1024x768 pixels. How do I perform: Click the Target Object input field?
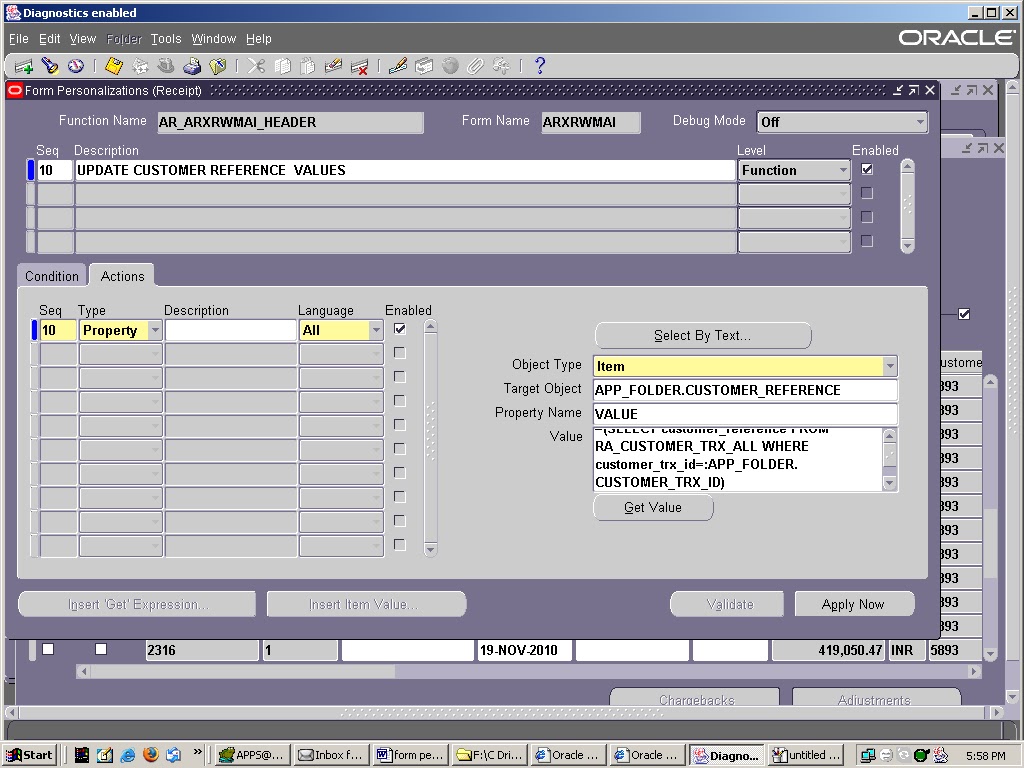745,390
